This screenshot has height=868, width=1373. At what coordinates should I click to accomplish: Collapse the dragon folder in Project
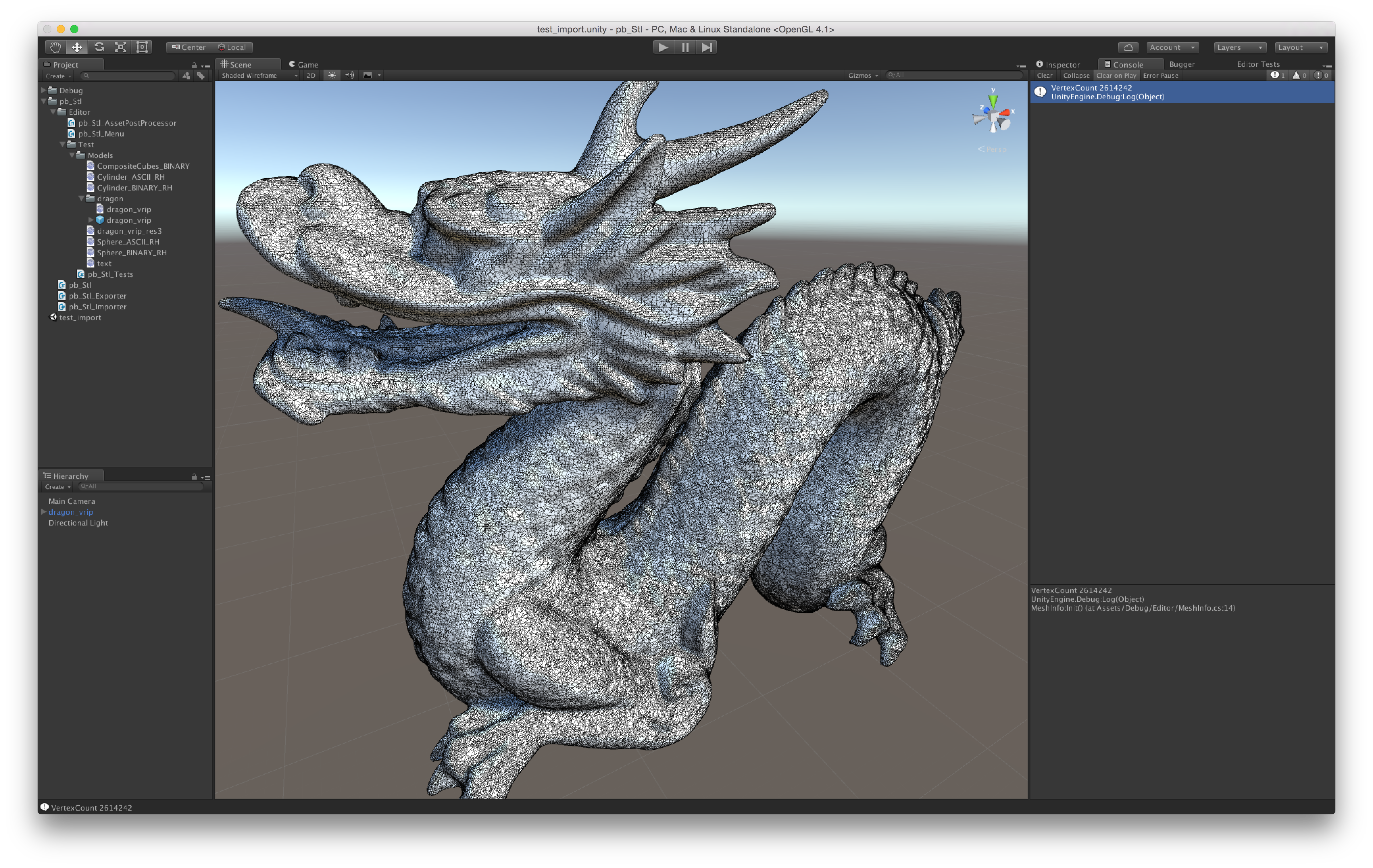(x=81, y=198)
